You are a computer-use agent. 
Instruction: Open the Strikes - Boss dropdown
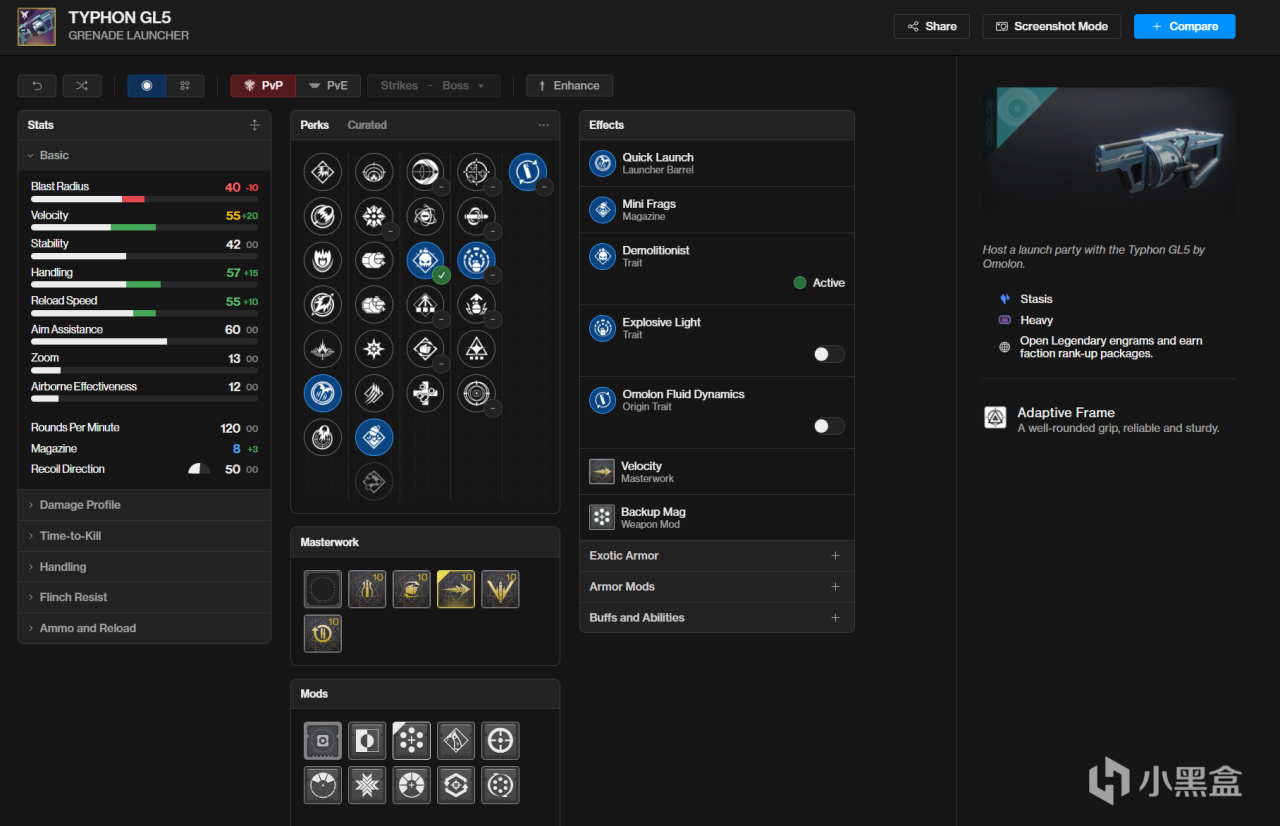tap(433, 86)
